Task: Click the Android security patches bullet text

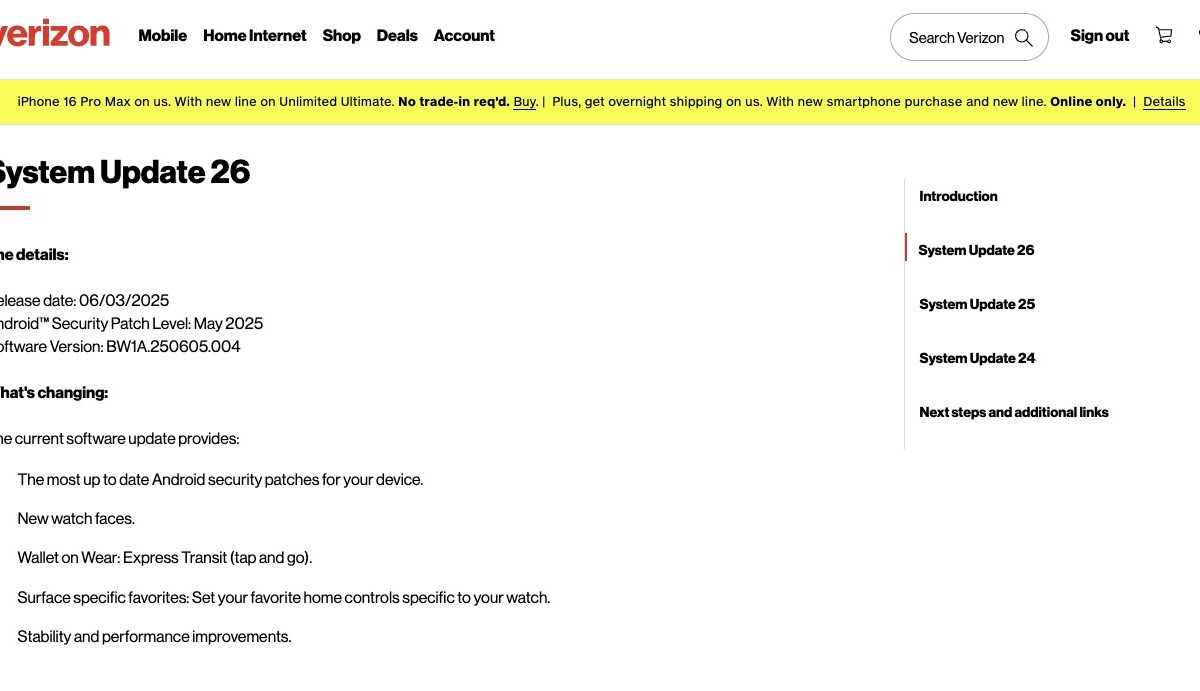Action: tap(220, 479)
